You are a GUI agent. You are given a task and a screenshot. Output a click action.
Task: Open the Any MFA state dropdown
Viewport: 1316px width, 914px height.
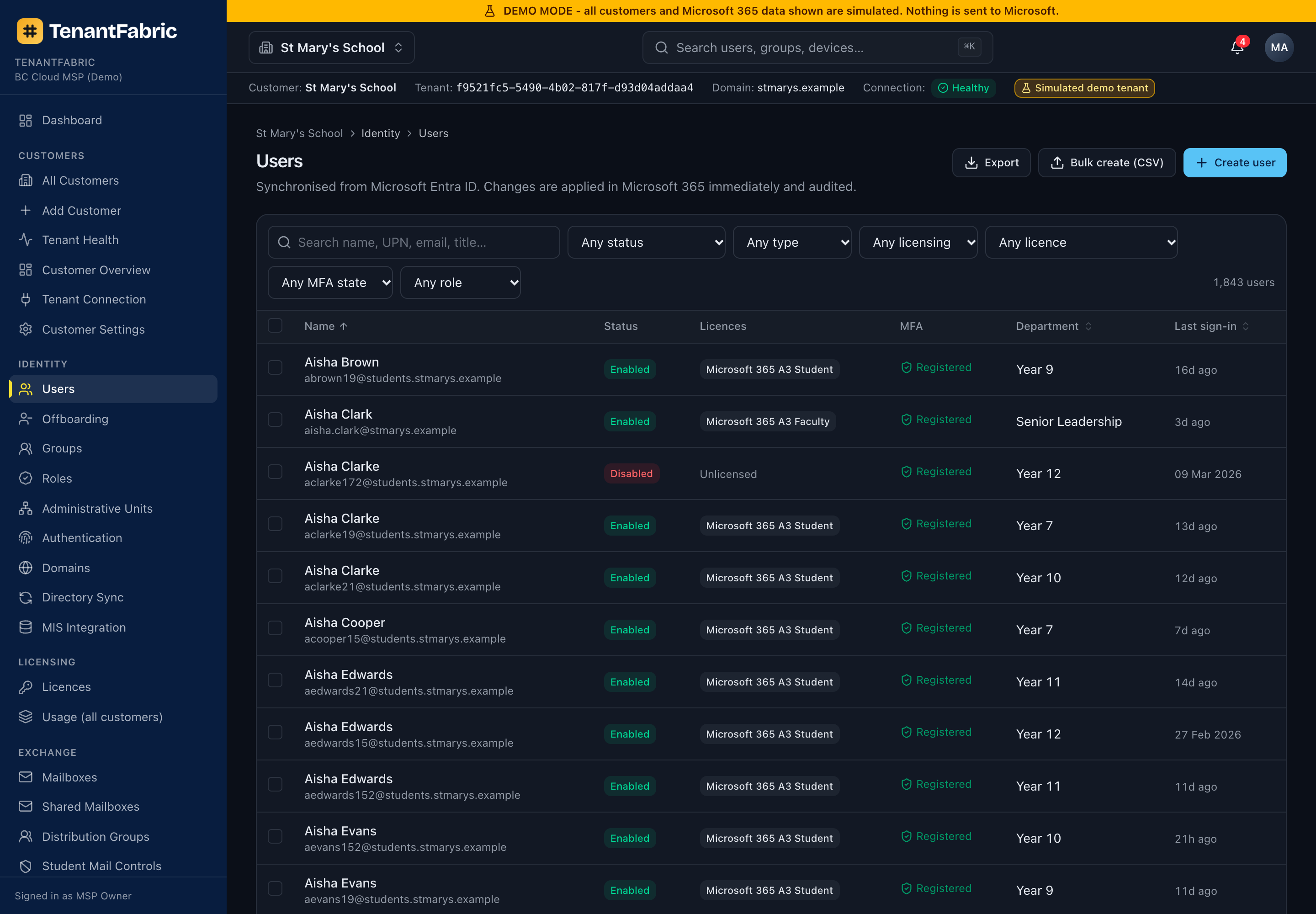(x=330, y=282)
